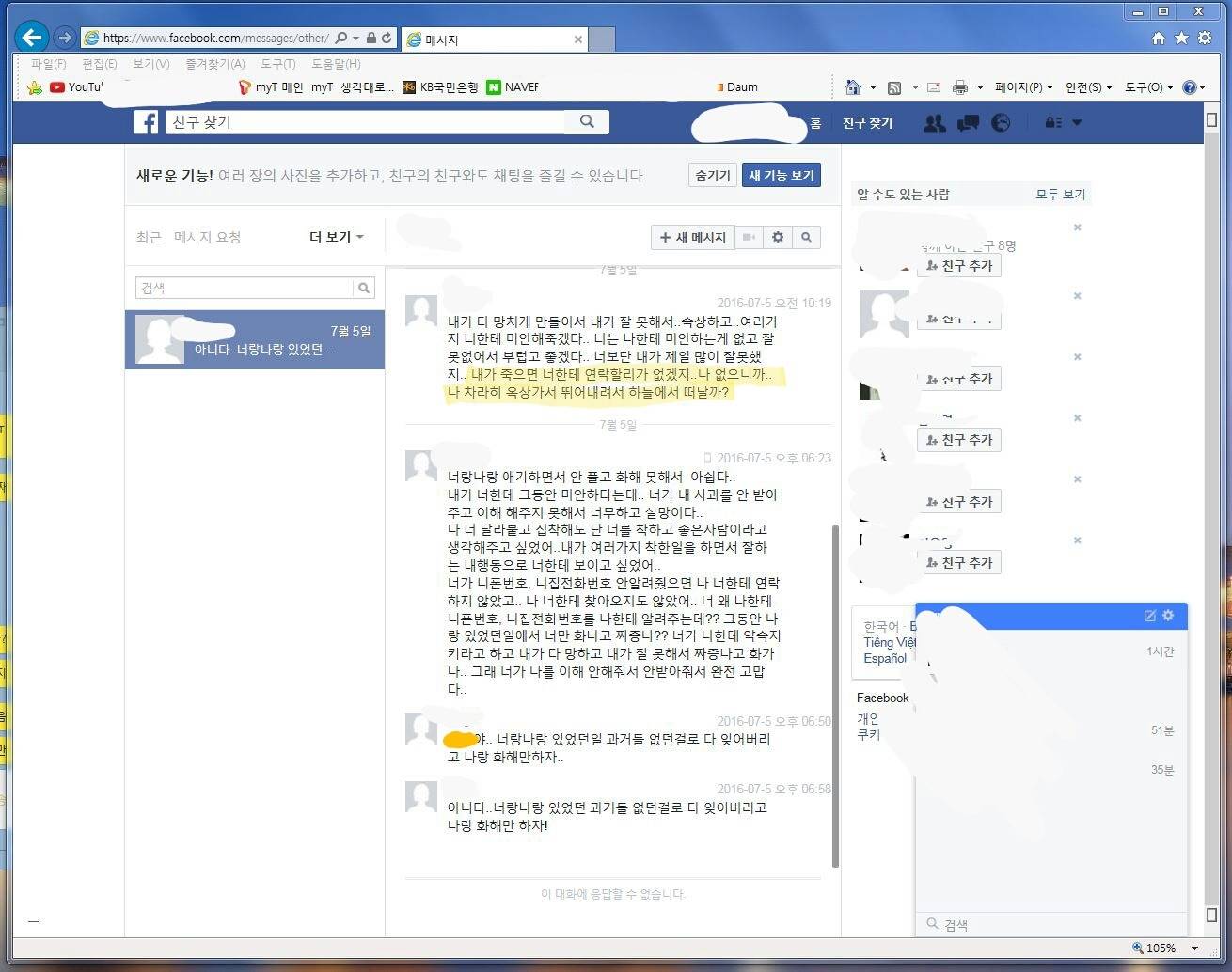Screen dimensions: 1232x972
Task: Open message settings via the gear icon
Action: tap(778, 237)
